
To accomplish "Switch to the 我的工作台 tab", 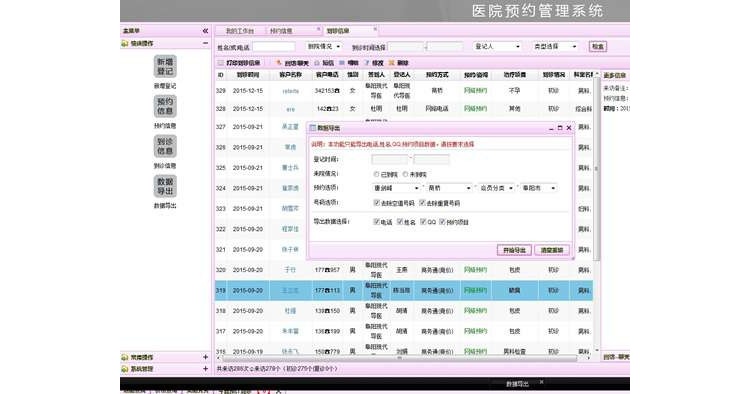I will tap(240, 31).
